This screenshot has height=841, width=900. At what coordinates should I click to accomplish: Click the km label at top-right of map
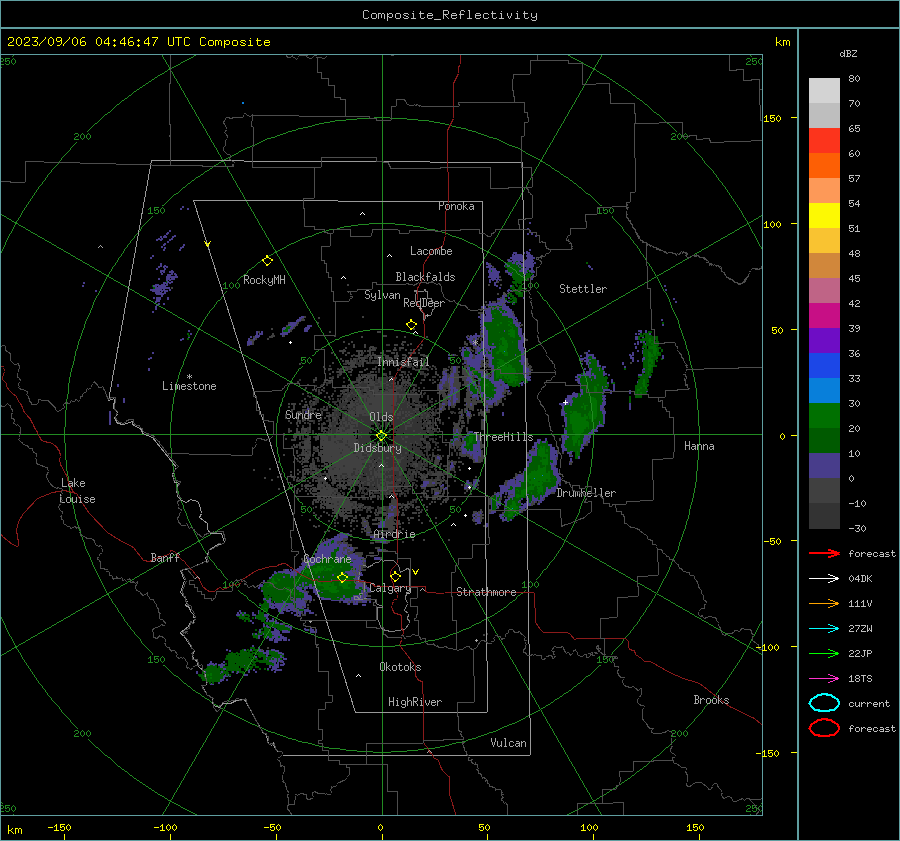point(782,42)
